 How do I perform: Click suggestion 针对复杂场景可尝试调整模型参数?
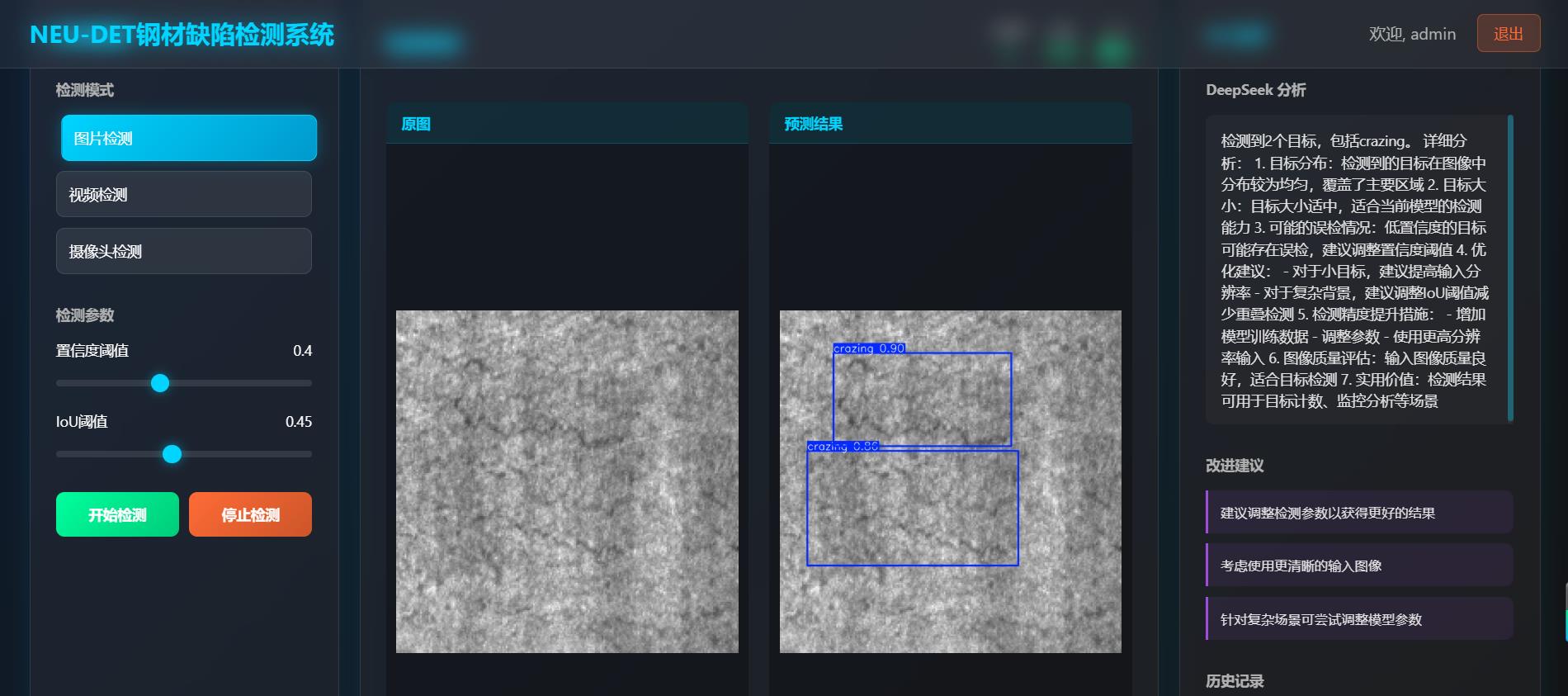[x=1359, y=619]
